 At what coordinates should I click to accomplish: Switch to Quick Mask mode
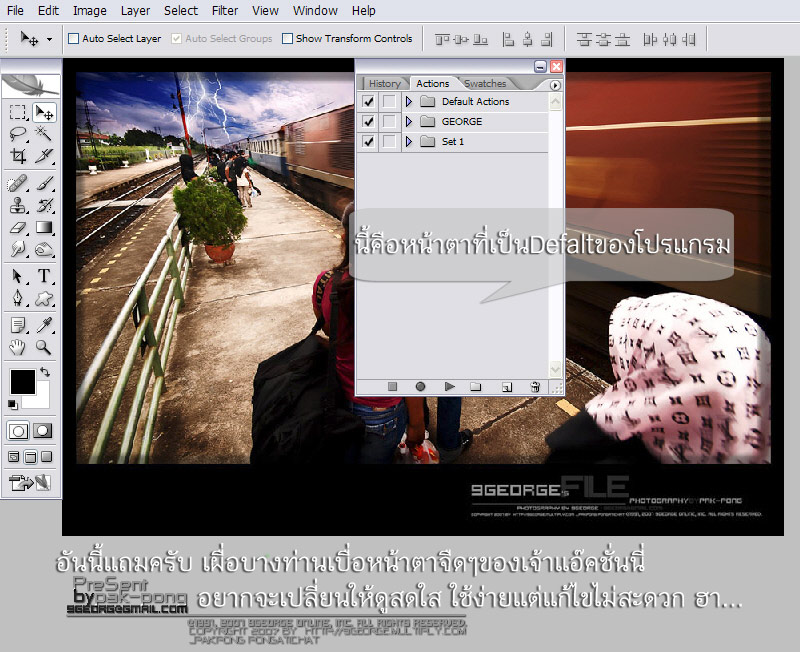point(43,431)
